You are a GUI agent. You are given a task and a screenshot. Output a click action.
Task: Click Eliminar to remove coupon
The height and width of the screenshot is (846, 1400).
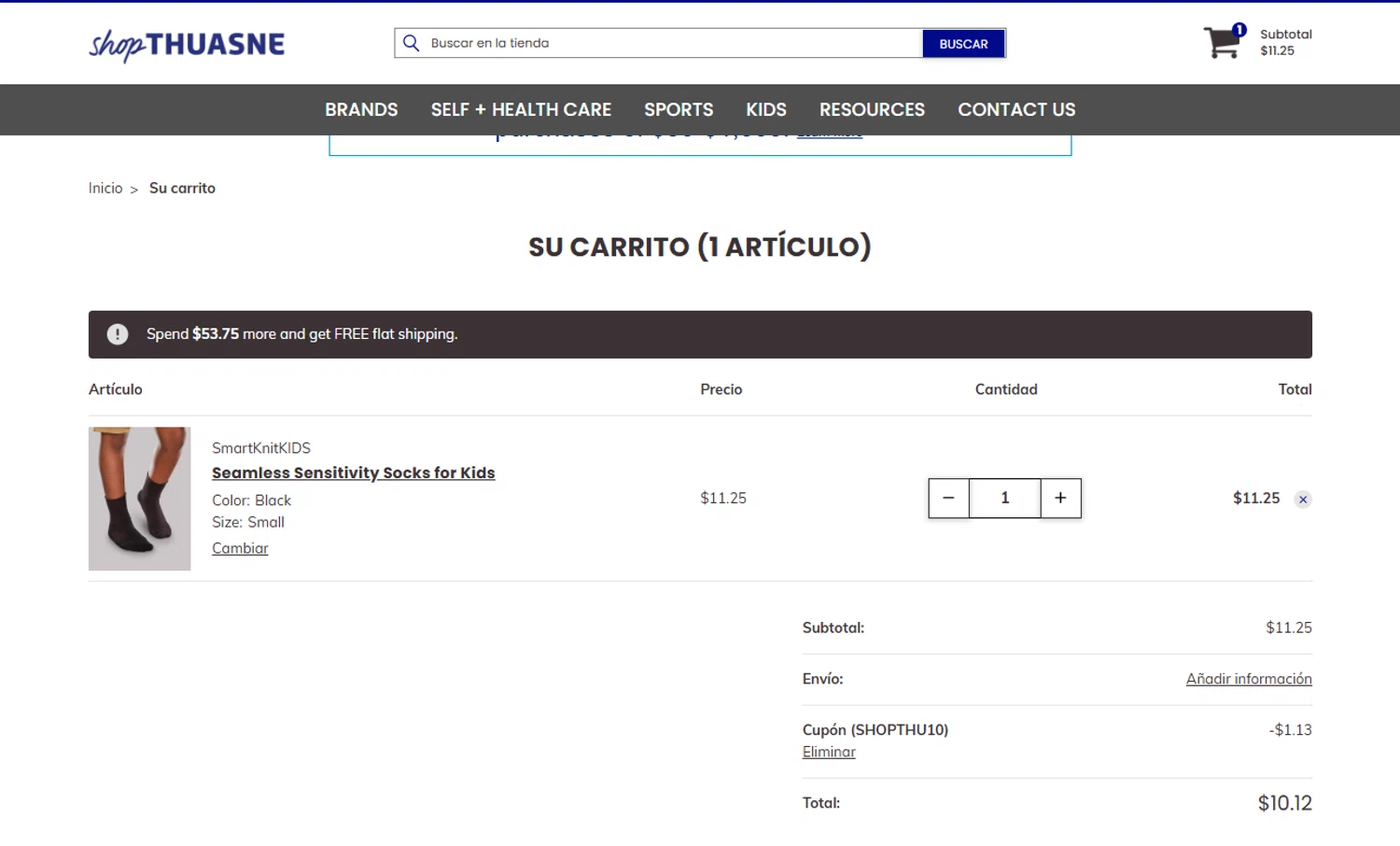[829, 752]
